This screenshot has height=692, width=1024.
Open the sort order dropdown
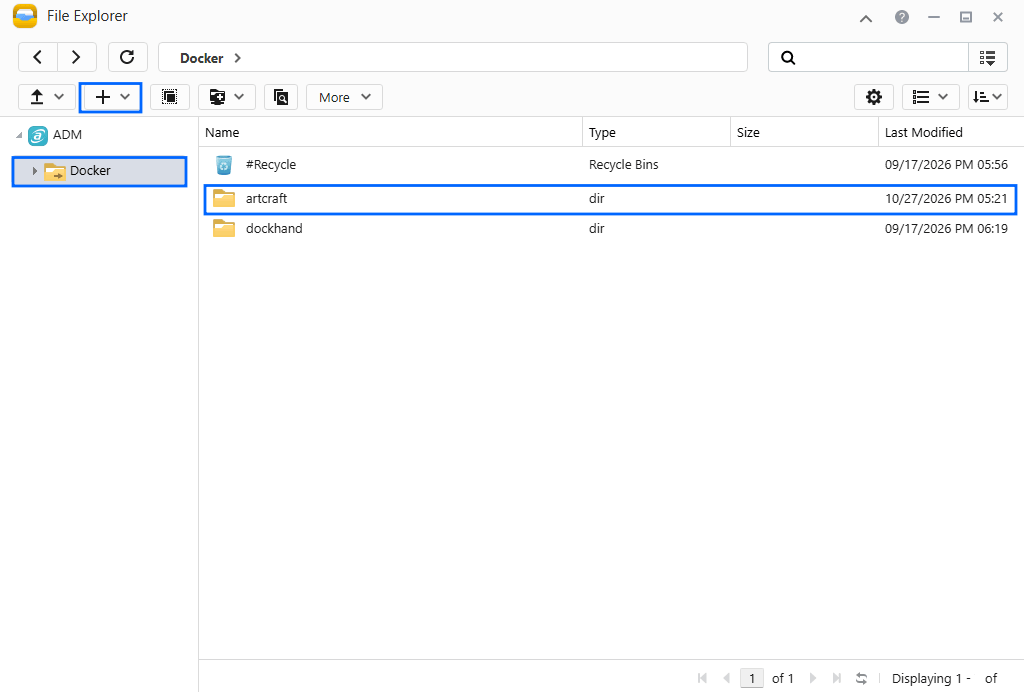pyautogui.click(x=987, y=97)
